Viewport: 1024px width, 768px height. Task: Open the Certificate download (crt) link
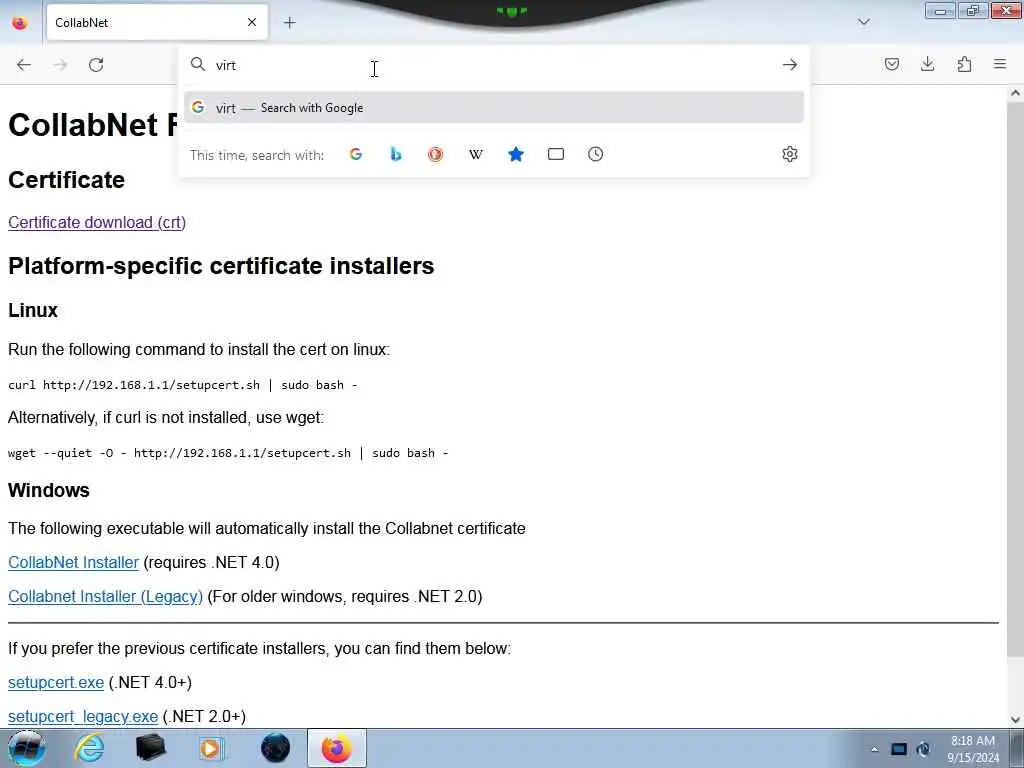pyautogui.click(x=97, y=223)
